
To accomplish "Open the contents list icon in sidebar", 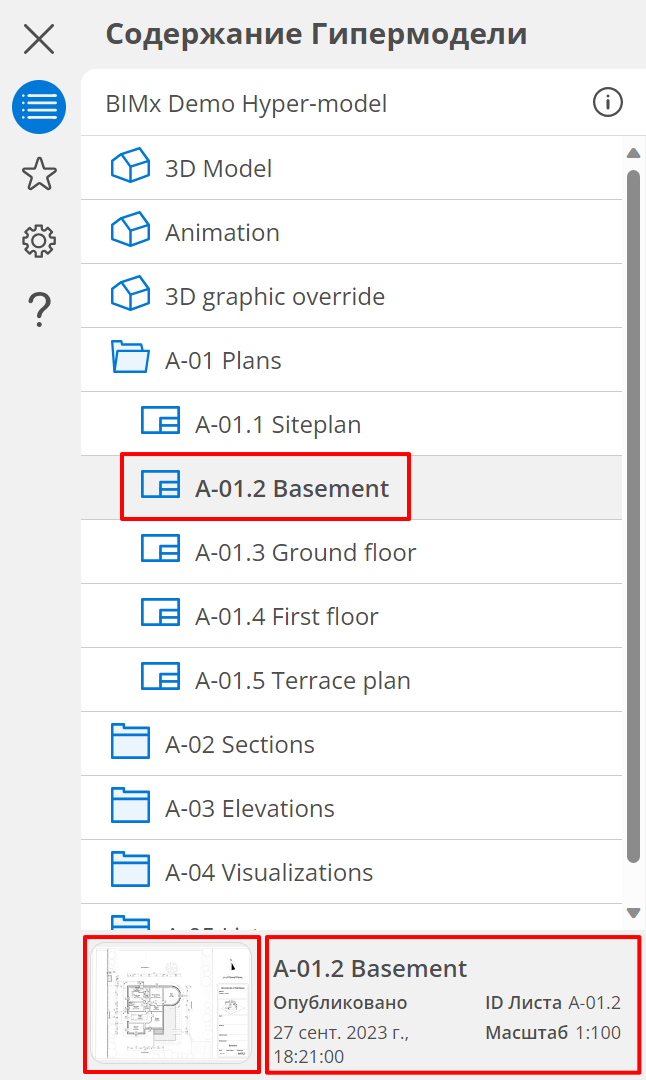I will click(39, 107).
